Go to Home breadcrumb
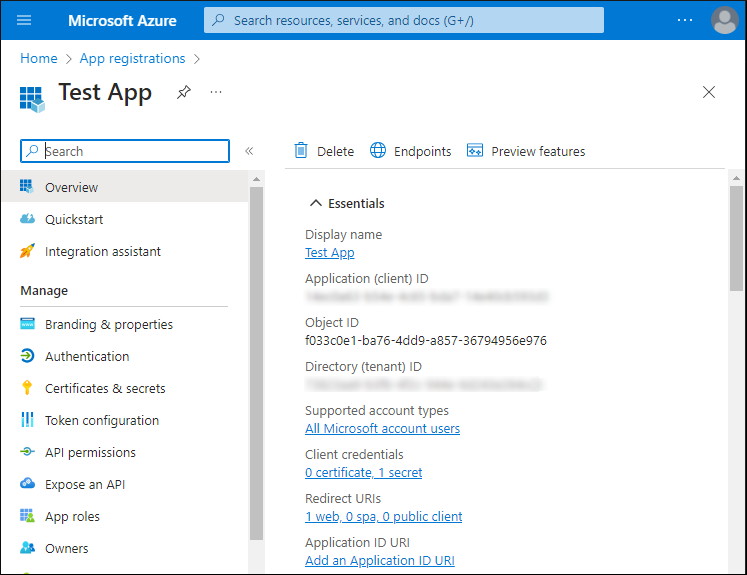 click(x=39, y=58)
